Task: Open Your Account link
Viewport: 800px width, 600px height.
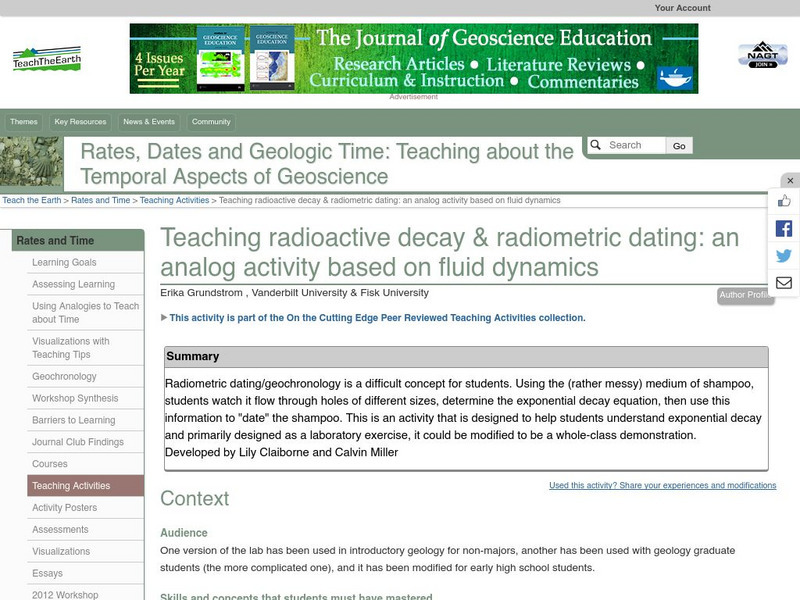Action: tap(682, 8)
